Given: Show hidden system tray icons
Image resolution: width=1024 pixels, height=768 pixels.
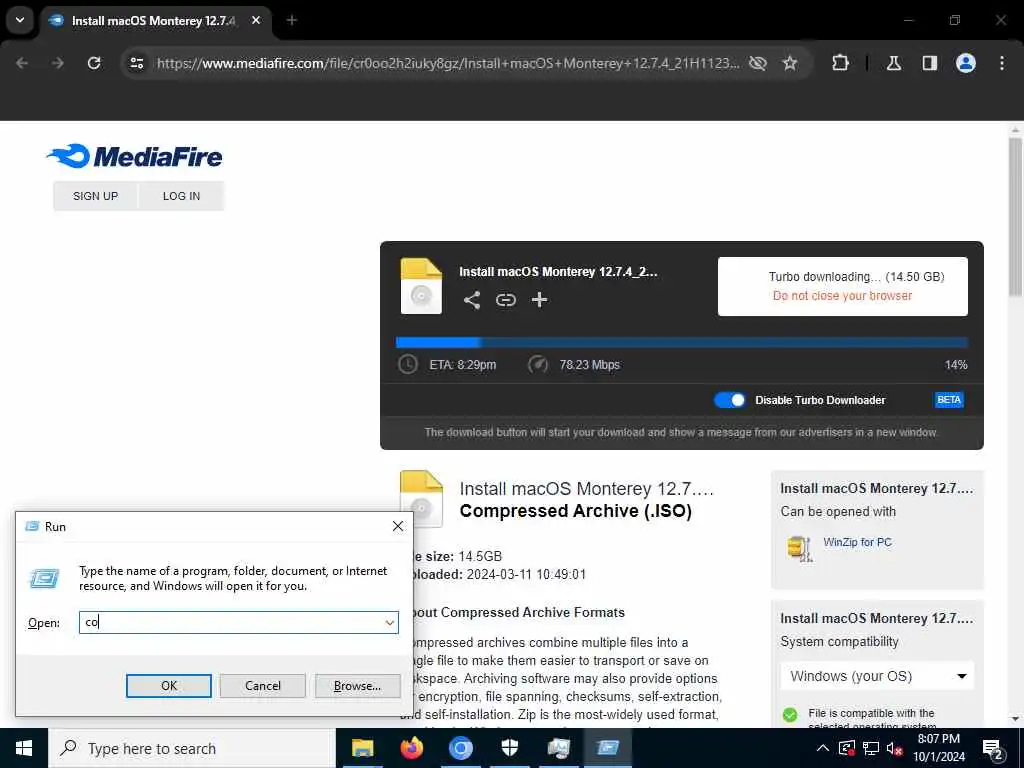Looking at the screenshot, I should (823, 748).
